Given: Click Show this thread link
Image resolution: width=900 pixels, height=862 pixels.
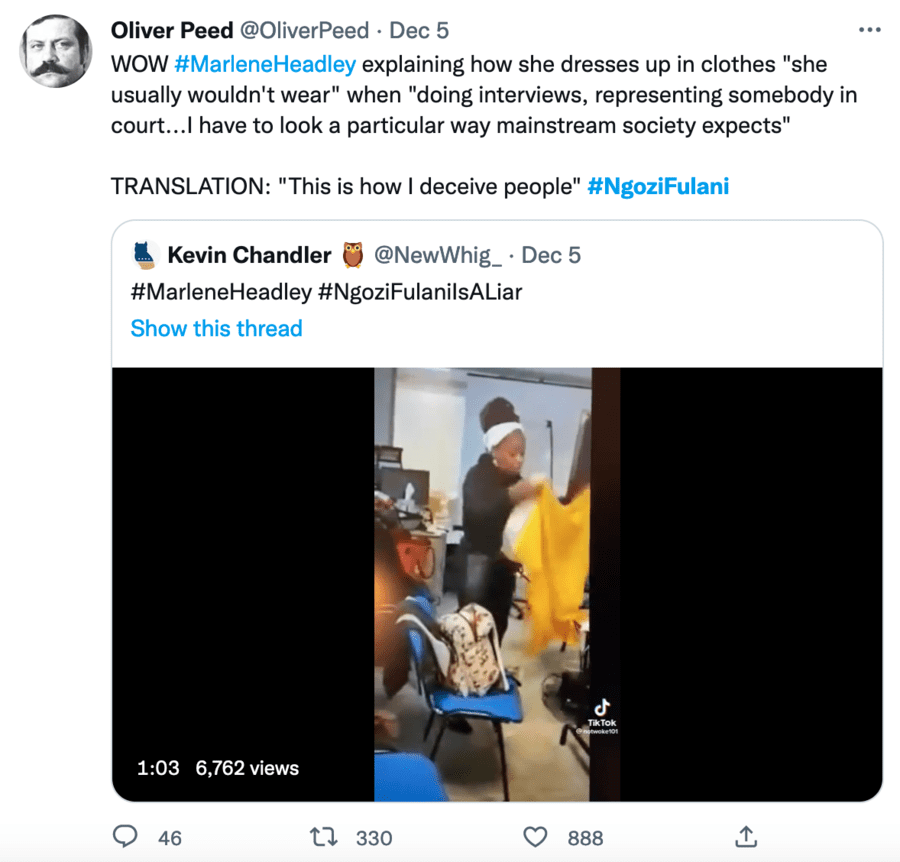Looking at the screenshot, I should [x=216, y=328].
